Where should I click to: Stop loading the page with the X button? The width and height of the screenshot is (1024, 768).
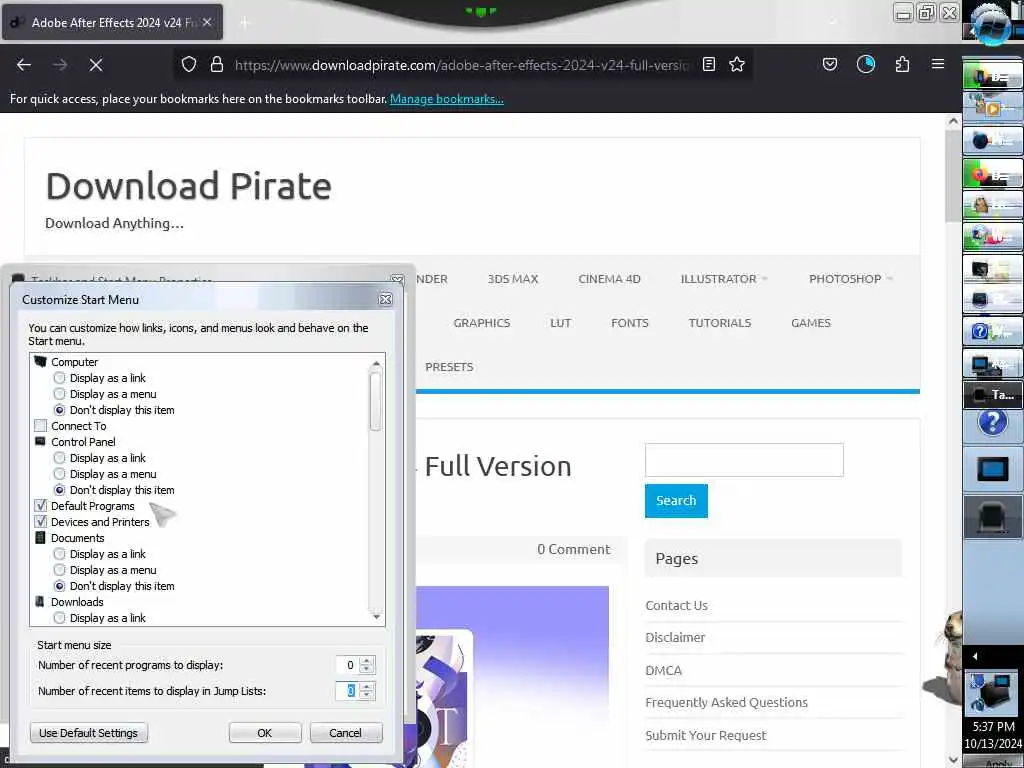[95, 65]
